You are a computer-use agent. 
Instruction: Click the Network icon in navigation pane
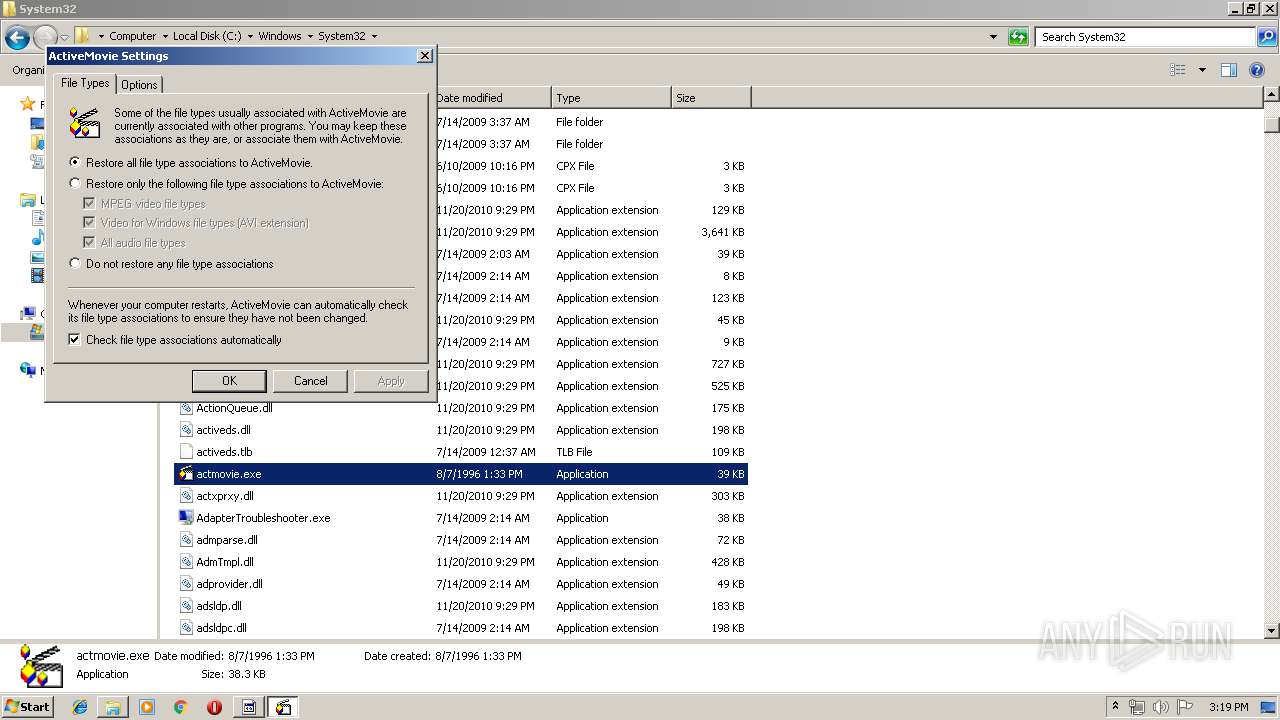[28, 370]
